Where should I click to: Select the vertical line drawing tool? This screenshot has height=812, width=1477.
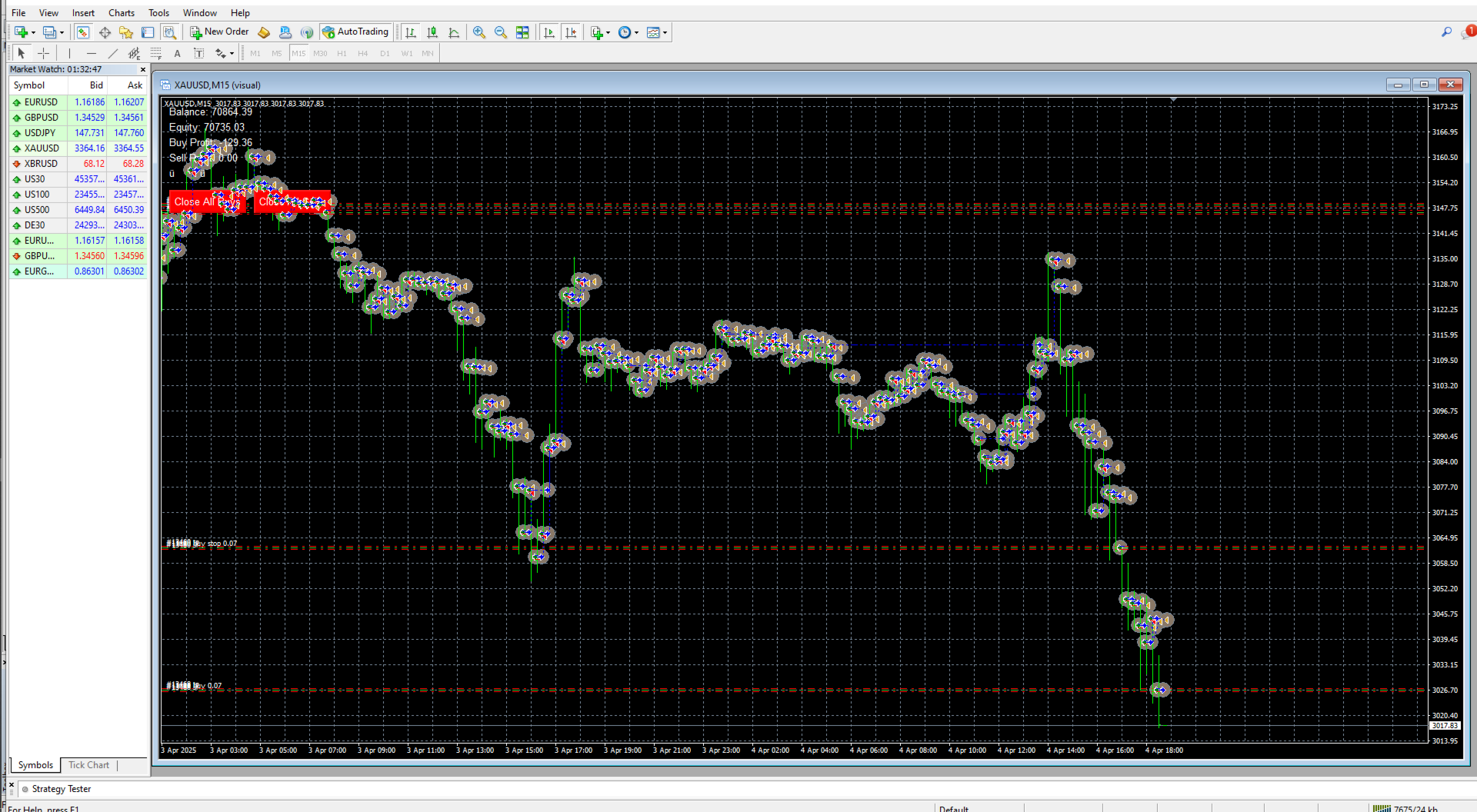click(69, 53)
